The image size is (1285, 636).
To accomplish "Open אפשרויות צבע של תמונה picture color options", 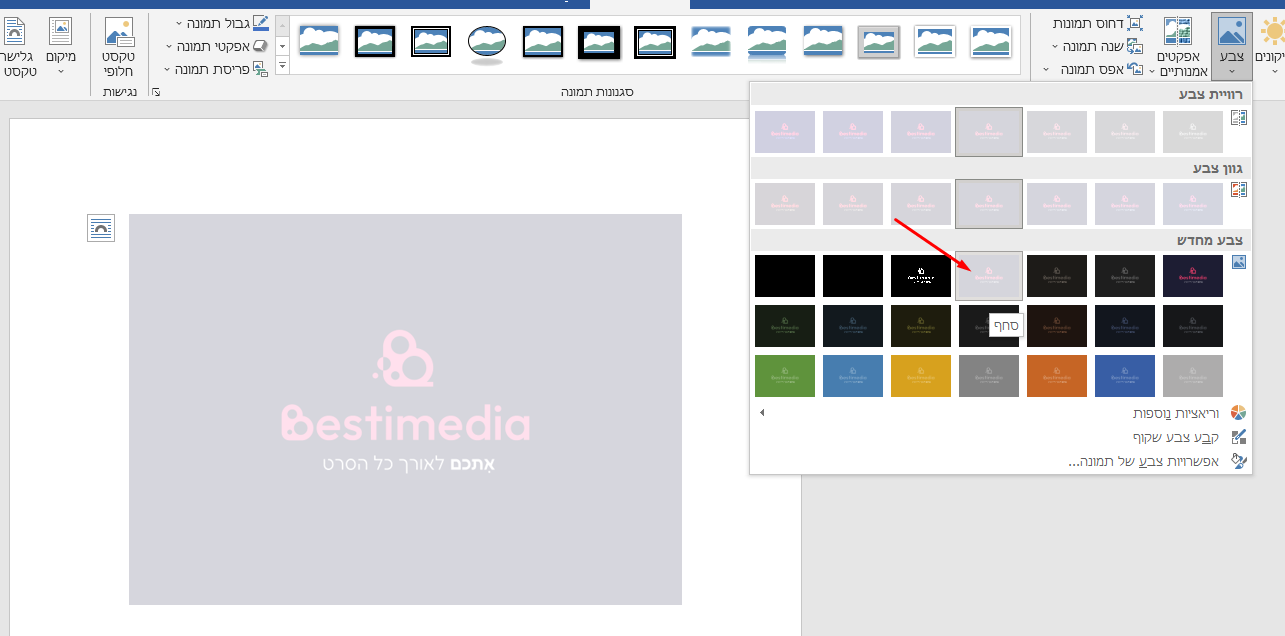I will pyautogui.click(x=1000, y=462).
